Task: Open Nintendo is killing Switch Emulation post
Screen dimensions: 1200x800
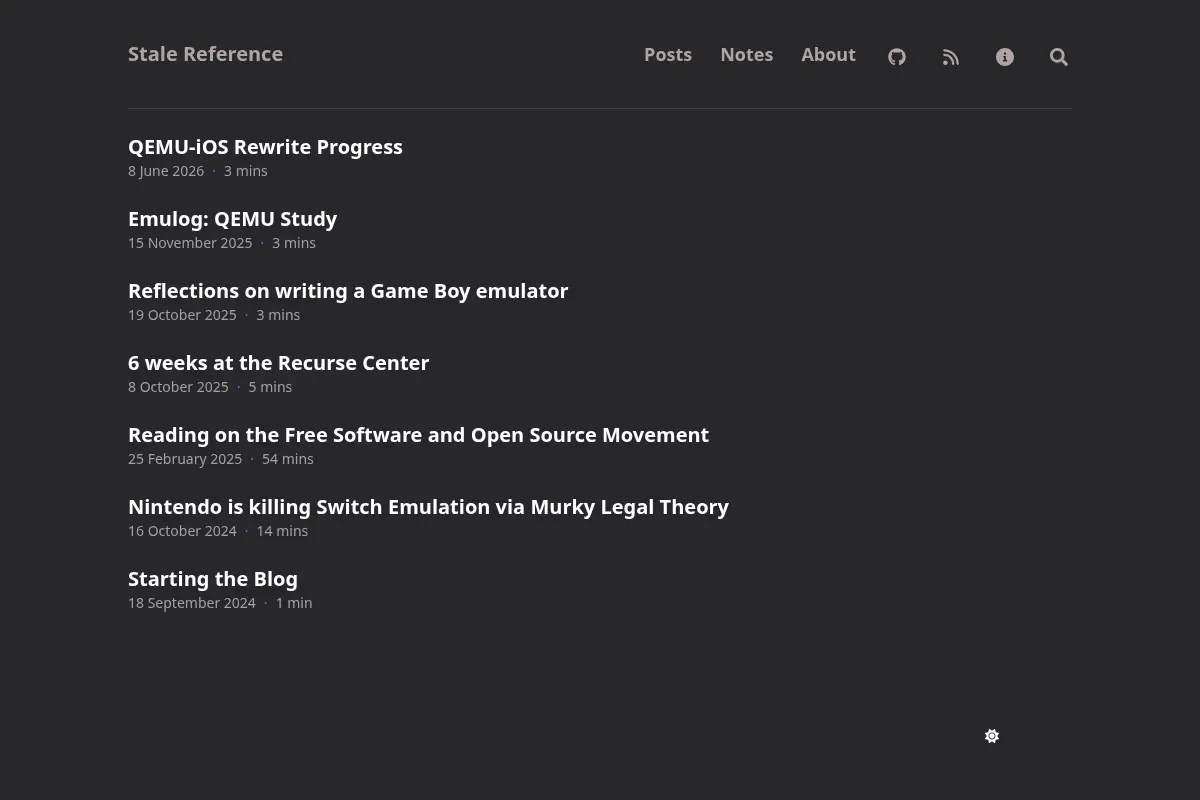Action: click(428, 507)
